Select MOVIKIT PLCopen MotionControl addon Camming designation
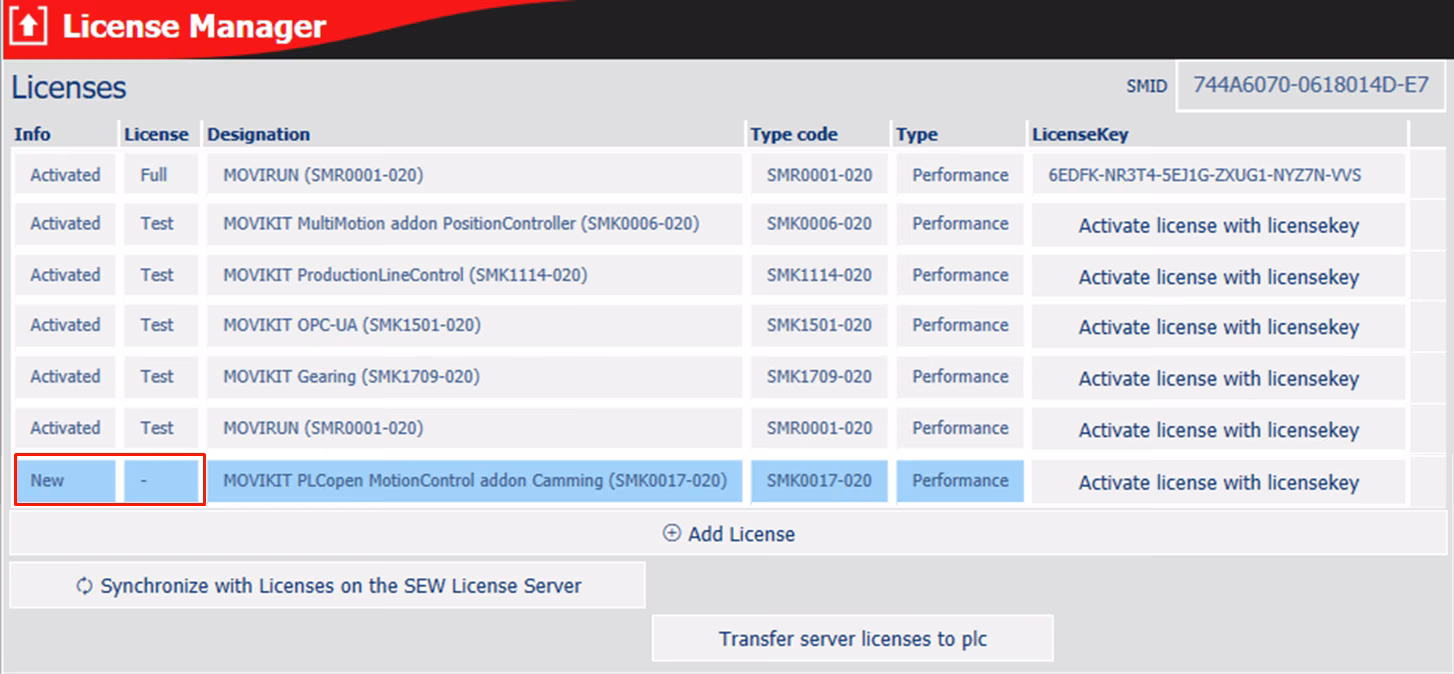 [475, 480]
